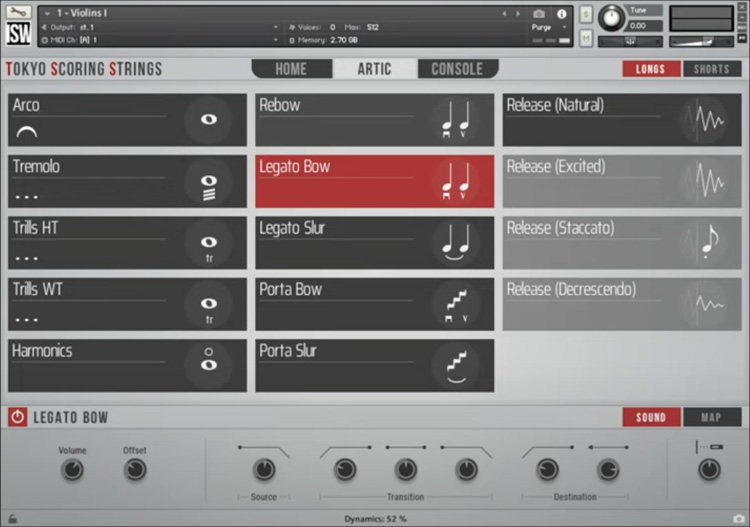Click the lock icon in status bar
Screen dimensions: 750x527
pyautogui.click(x=13, y=518)
